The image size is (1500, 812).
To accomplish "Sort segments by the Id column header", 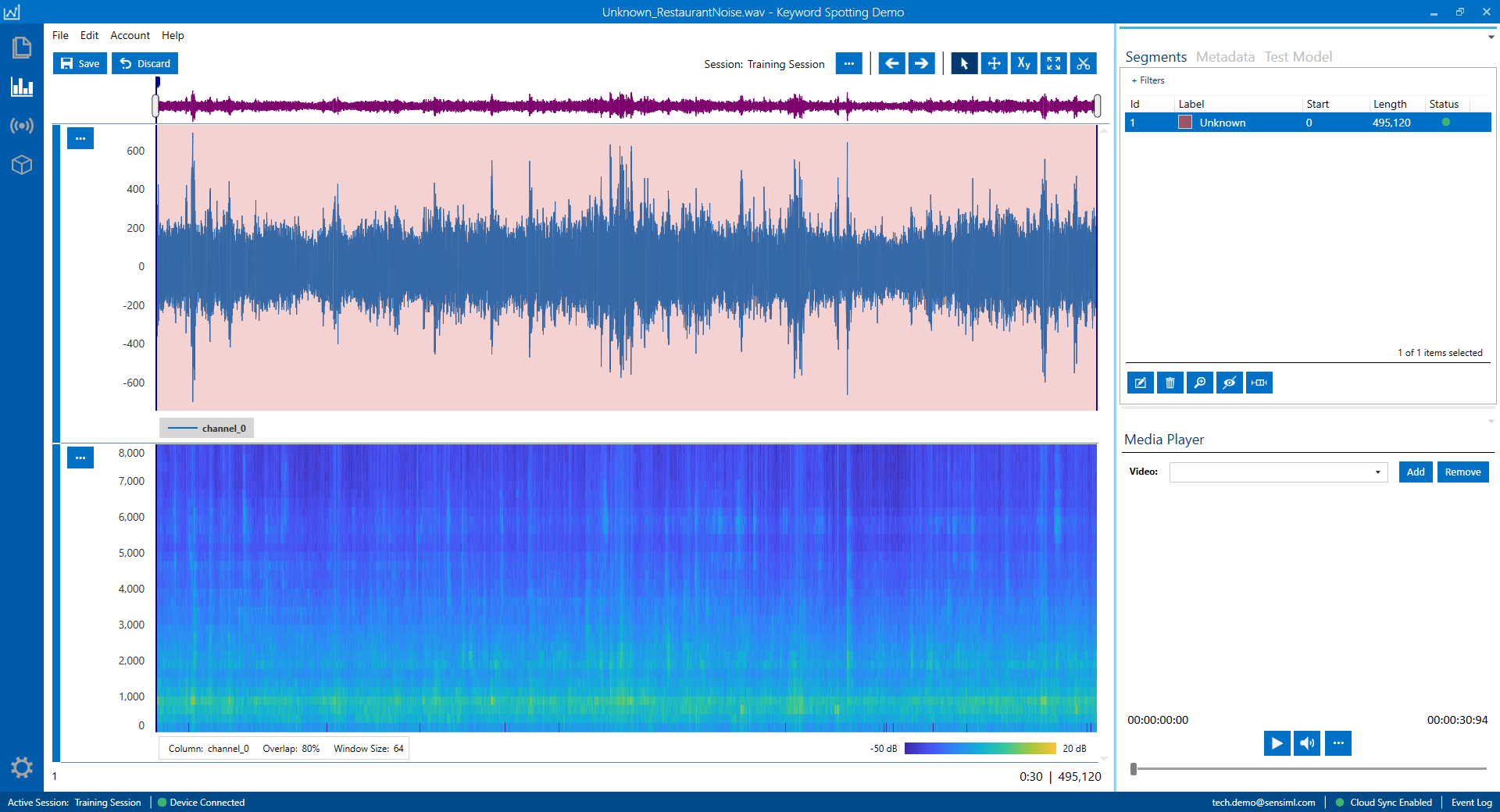I will pyautogui.click(x=1149, y=104).
